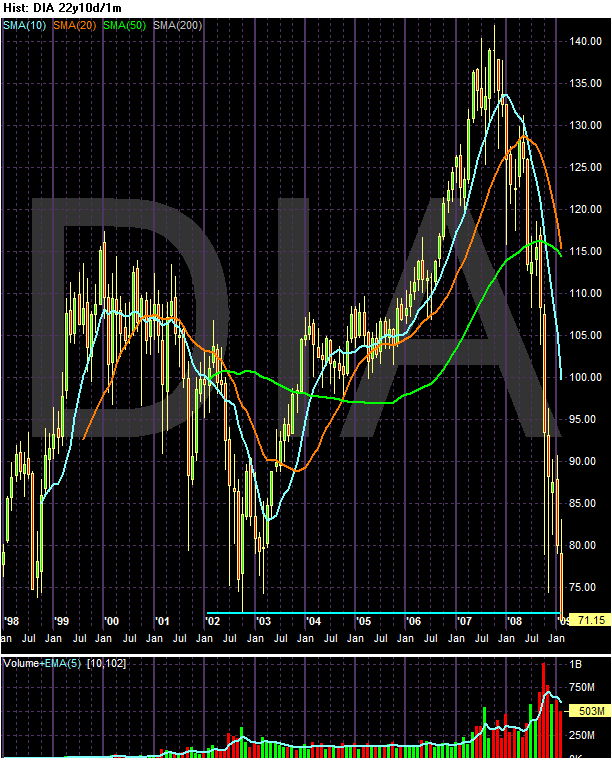
Task: Click the 100.00 price axis label
Action: tap(586, 377)
